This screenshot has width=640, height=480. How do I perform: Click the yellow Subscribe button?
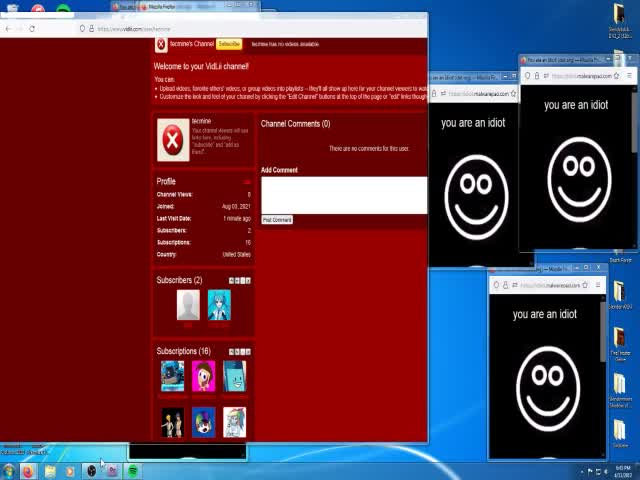229,44
